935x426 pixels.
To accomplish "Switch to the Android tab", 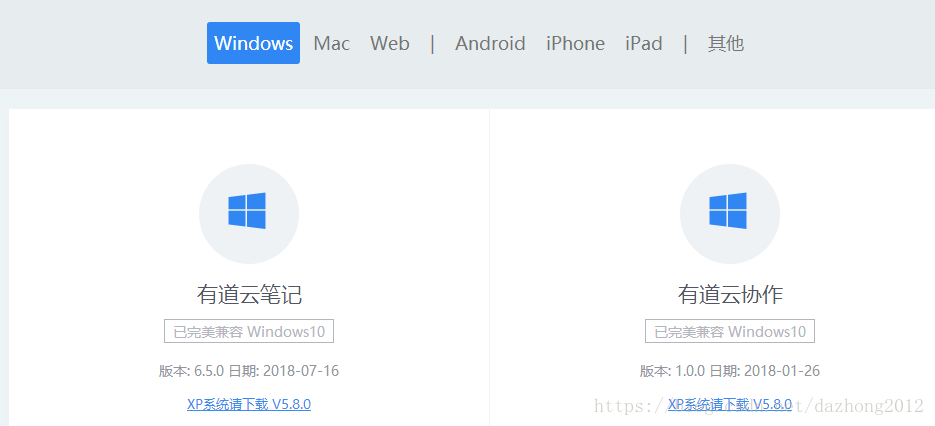I will [490, 44].
